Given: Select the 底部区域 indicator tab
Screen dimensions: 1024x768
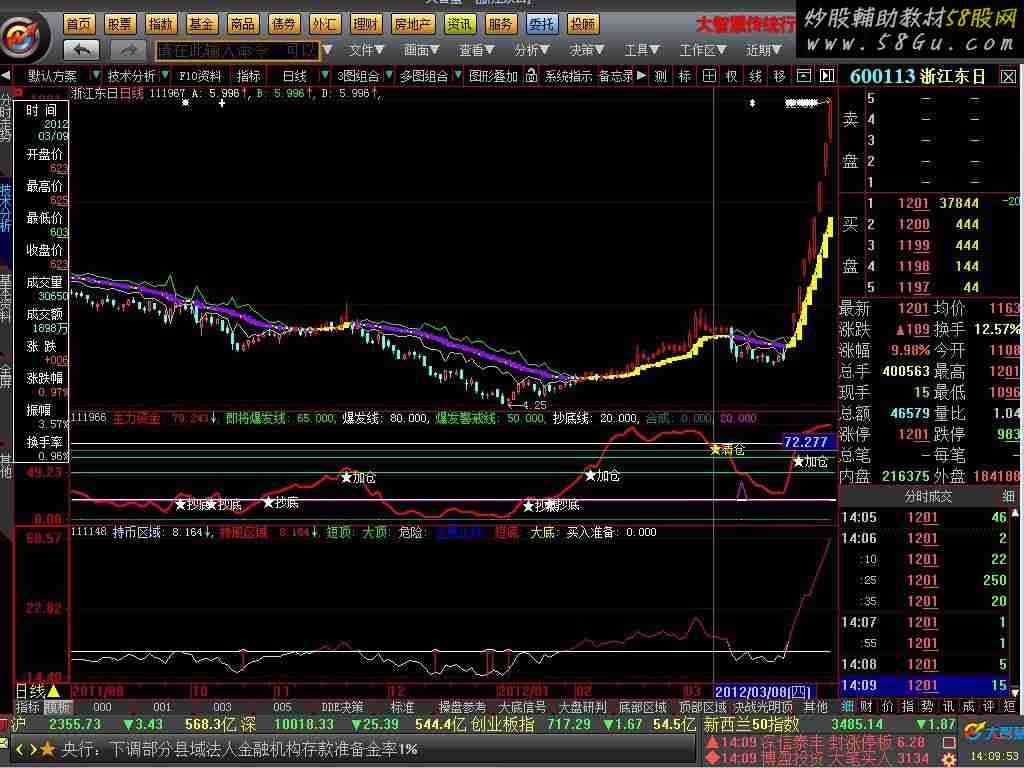Looking at the screenshot, I should 643,707.
